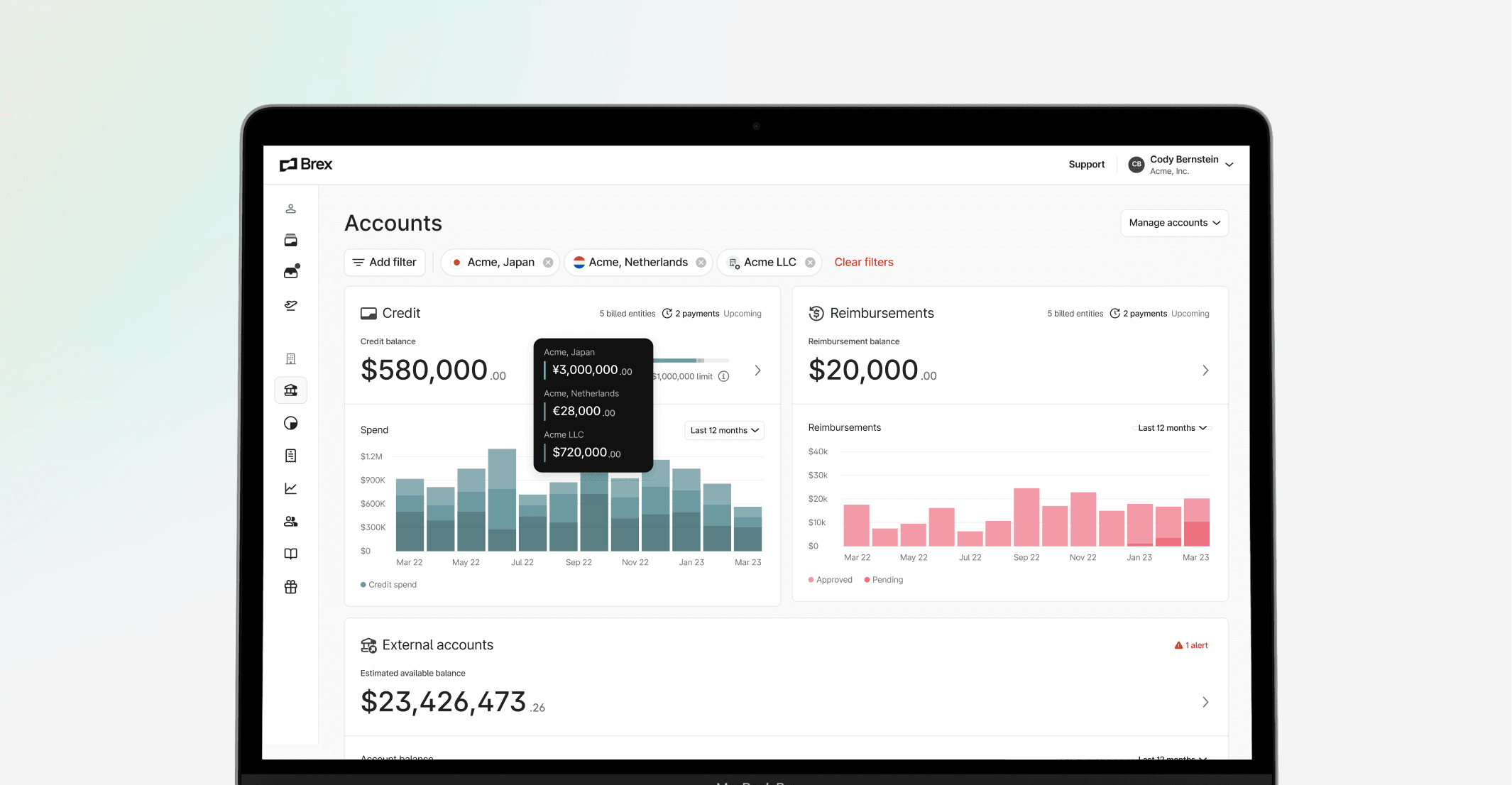Open the inbox icon with notification dot

[x=291, y=271]
